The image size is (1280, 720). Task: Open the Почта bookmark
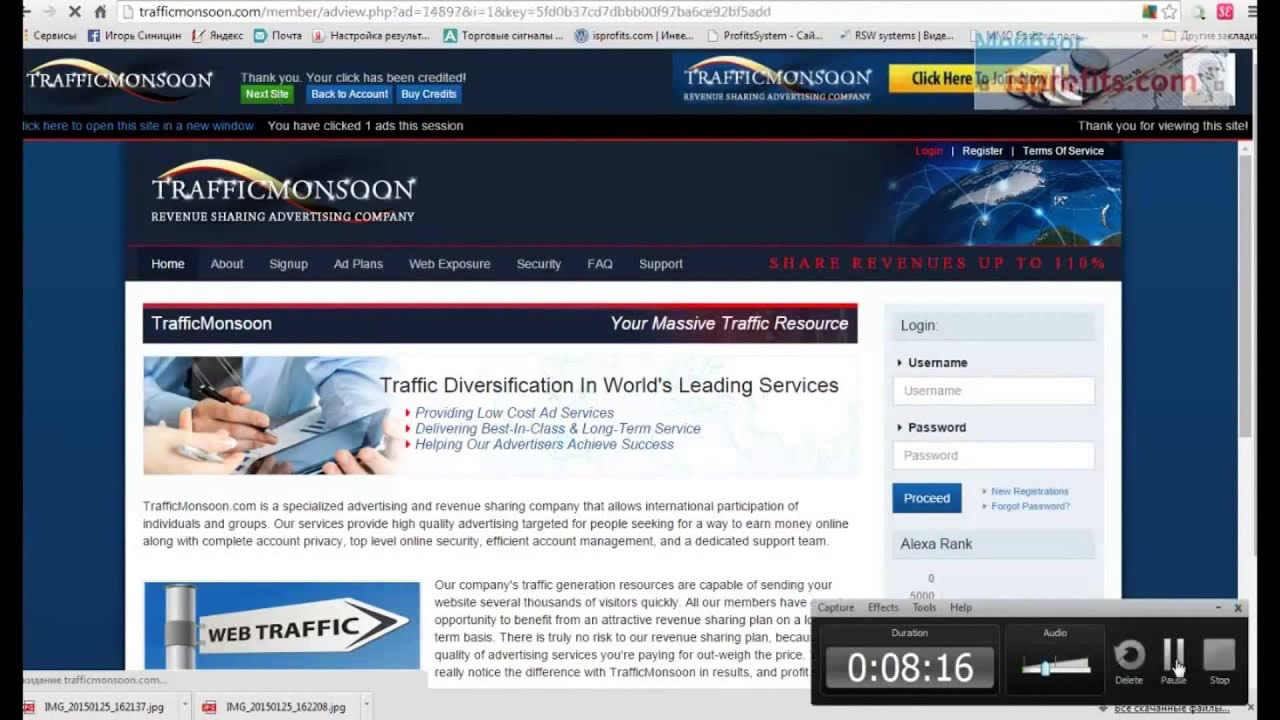[278, 35]
